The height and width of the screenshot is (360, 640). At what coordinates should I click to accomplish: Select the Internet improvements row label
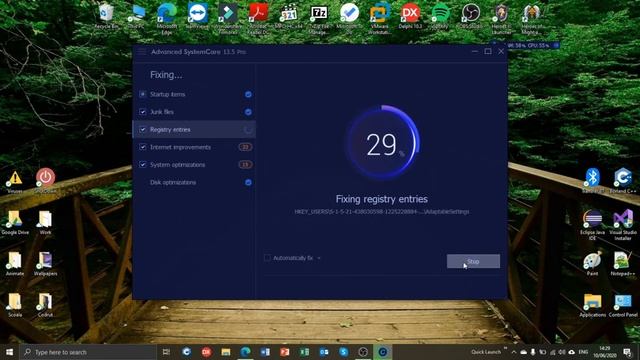click(x=180, y=147)
